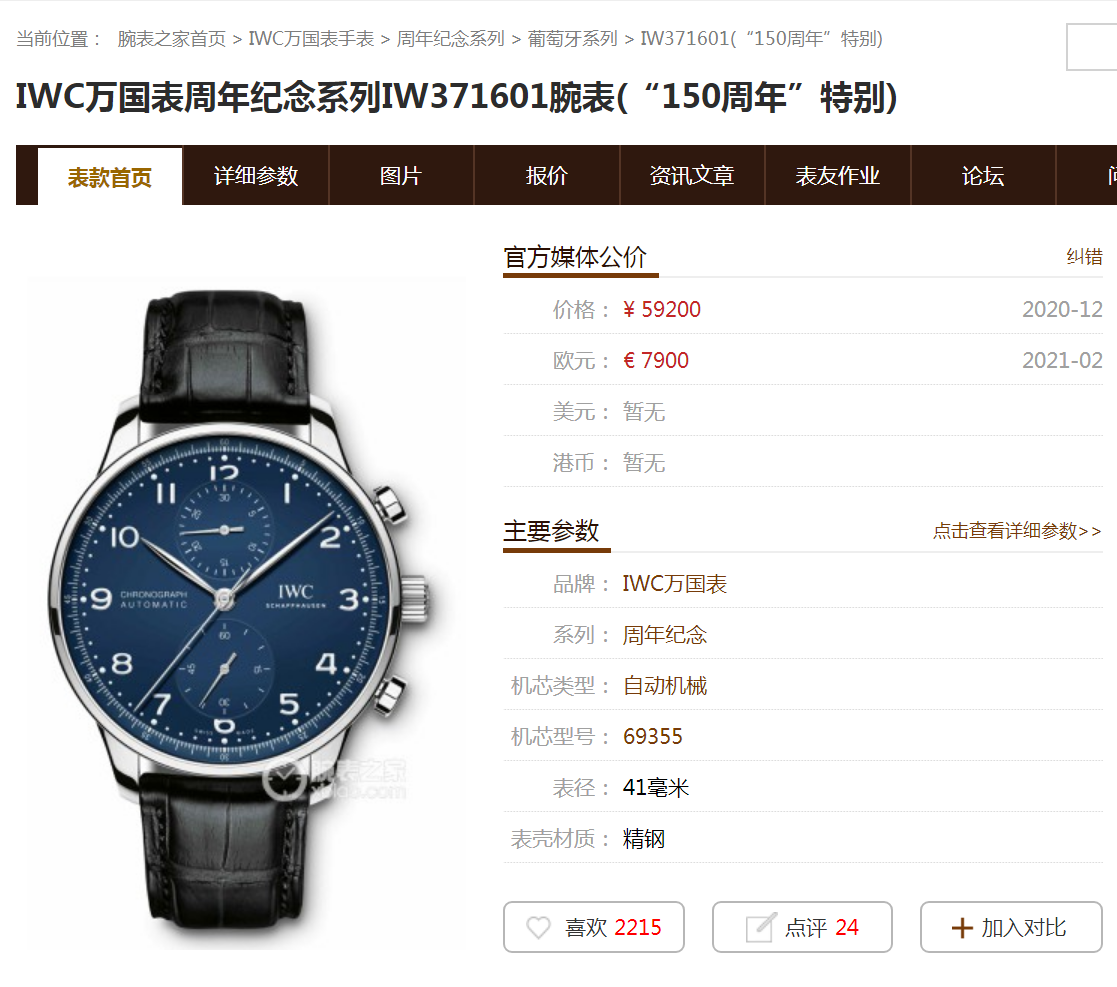Screen dimensions: 1117x987
Task: Open the 详细参数 tab
Action: pyautogui.click(x=256, y=176)
